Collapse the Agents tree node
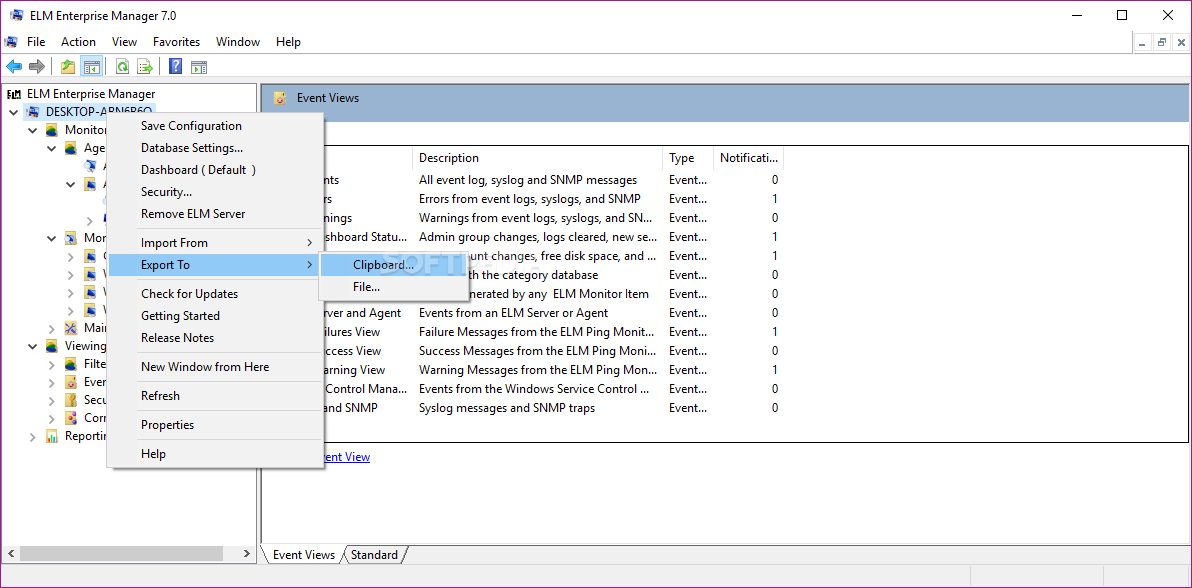1192x588 pixels. [x=52, y=148]
